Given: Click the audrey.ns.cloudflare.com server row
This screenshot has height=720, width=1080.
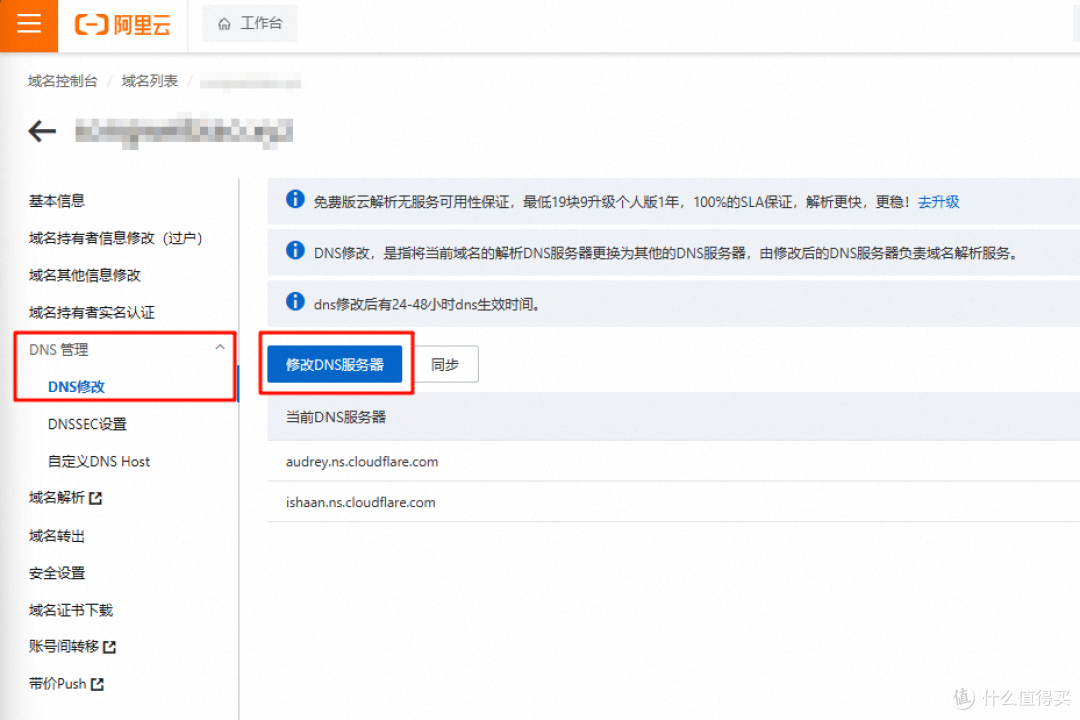Looking at the screenshot, I should 362,462.
